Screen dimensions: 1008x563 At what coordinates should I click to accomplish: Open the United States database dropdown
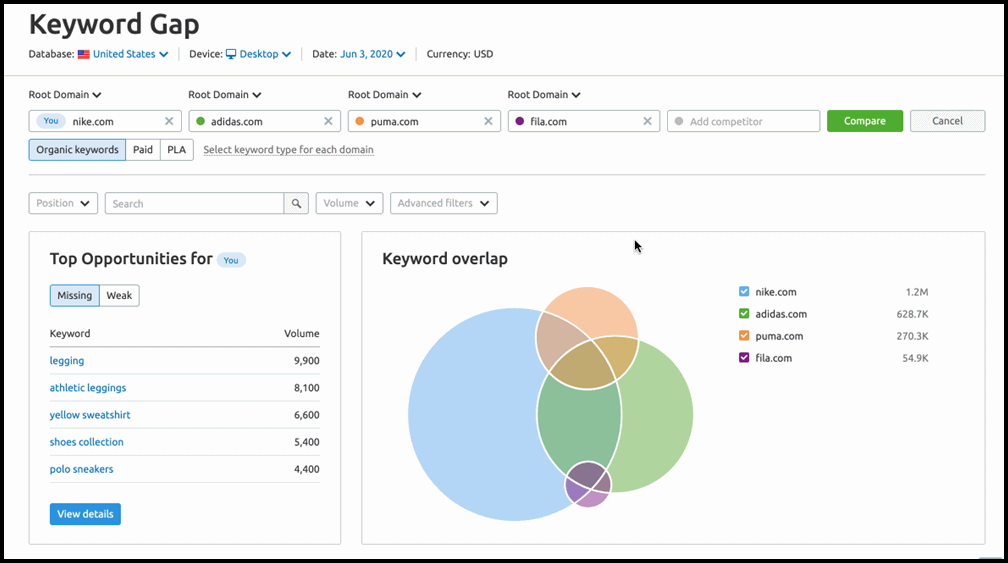(x=130, y=54)
